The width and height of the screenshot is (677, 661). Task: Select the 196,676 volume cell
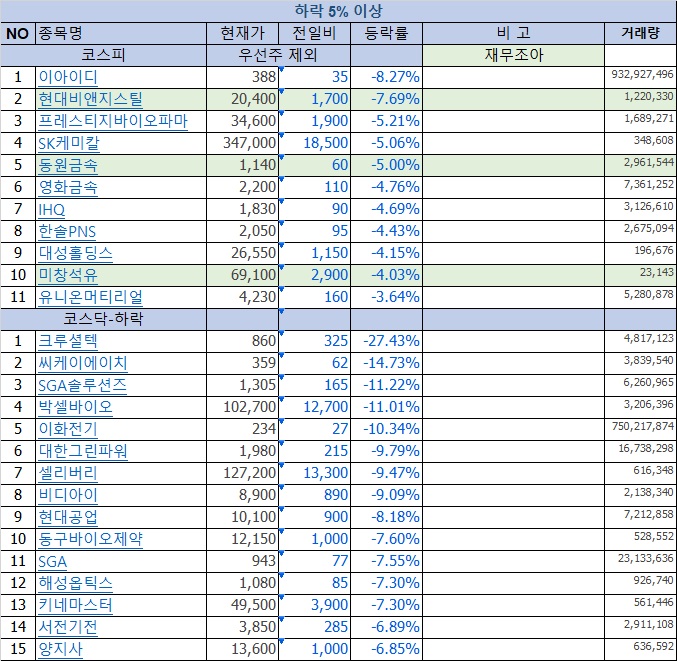coord(641,253)
